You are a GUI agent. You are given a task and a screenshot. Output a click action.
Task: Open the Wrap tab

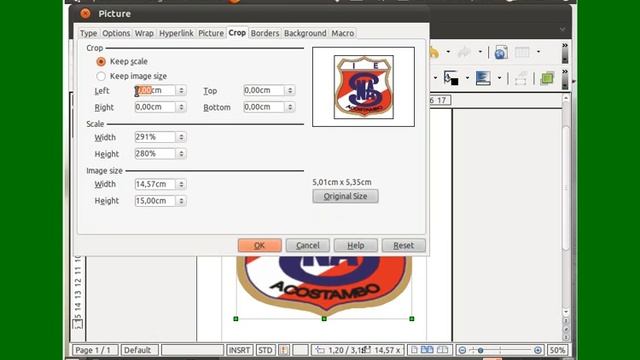point(144,33)
